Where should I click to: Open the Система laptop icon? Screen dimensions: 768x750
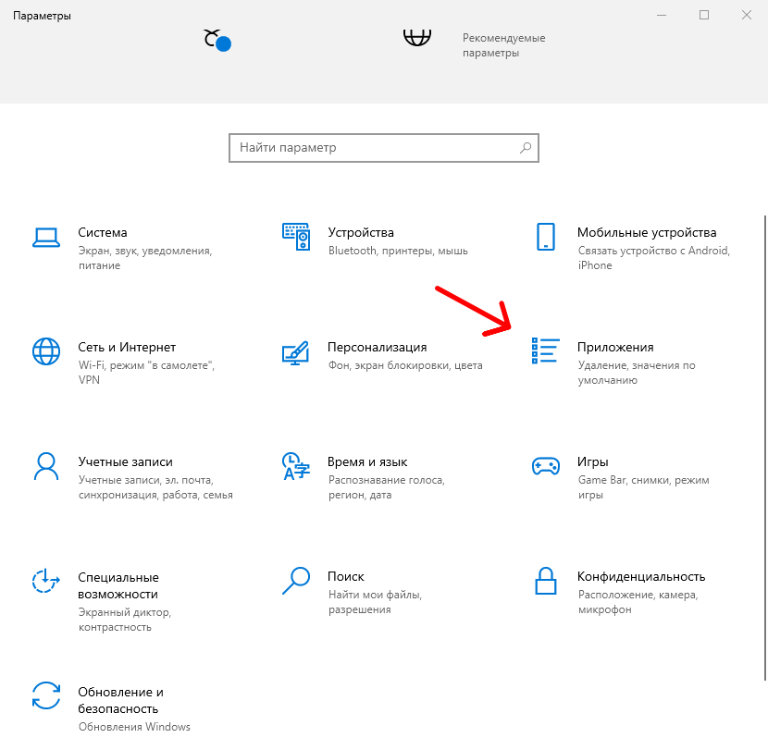coord(46,238)
